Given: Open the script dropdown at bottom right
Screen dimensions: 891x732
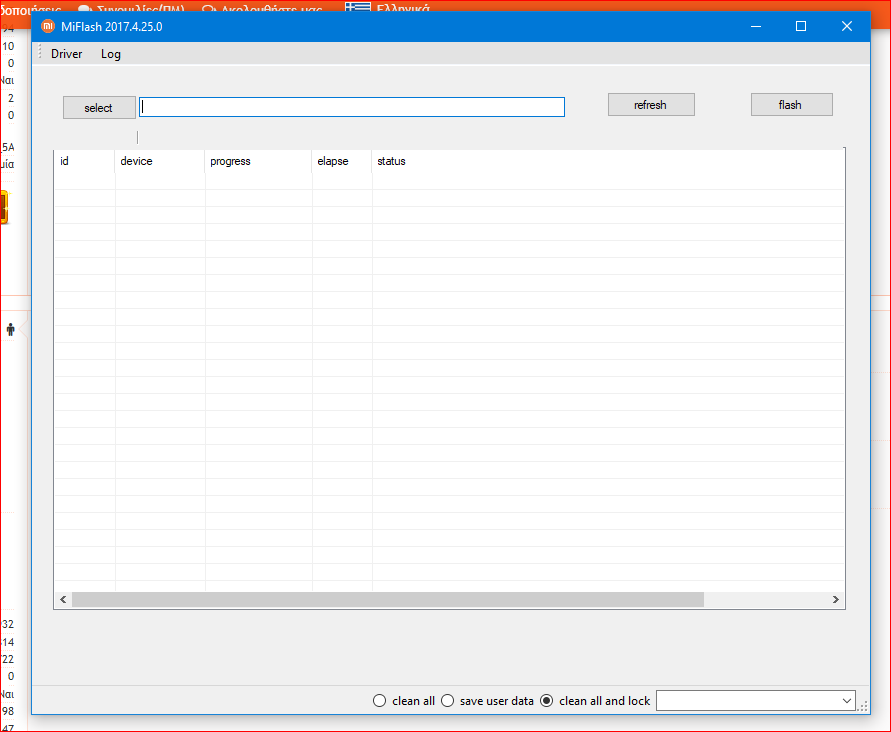Looking at the screenshot, I should [848, 701].
